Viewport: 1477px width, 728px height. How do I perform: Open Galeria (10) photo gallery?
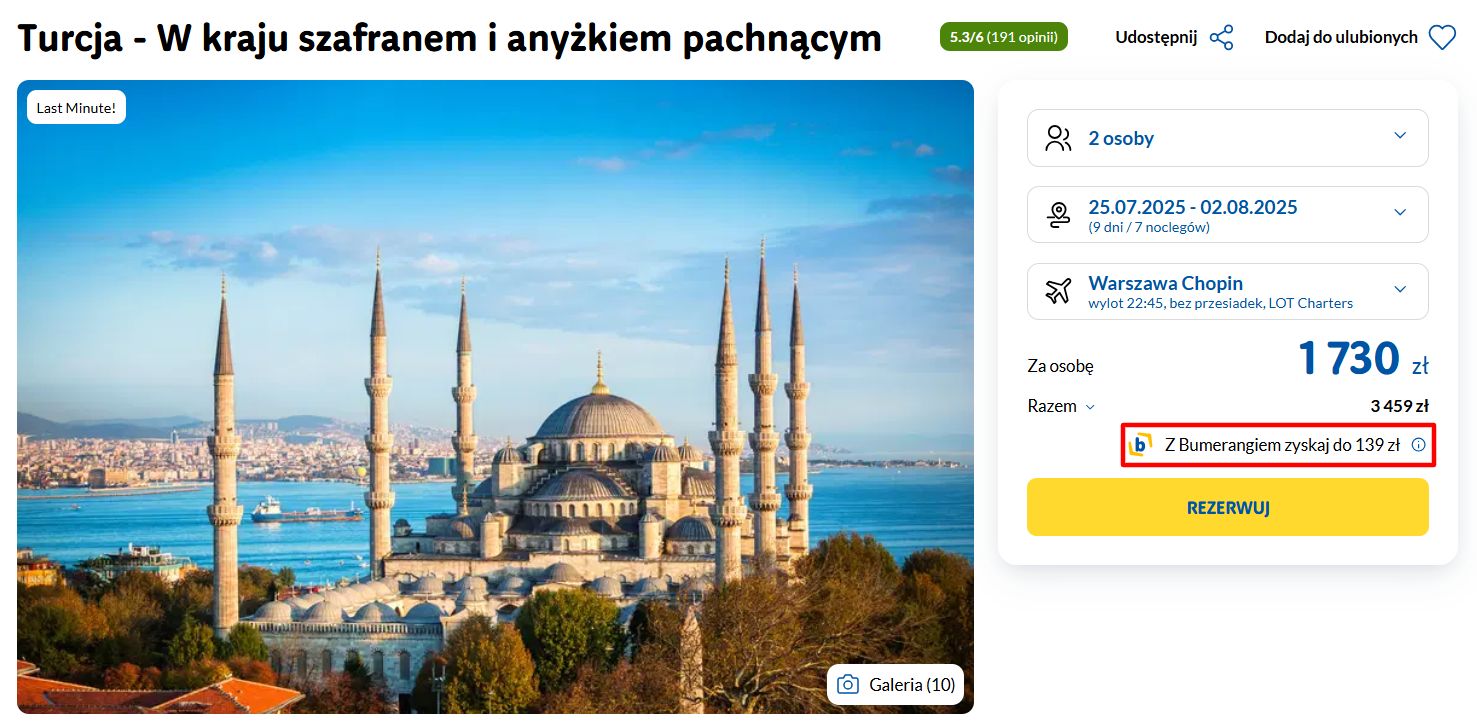[895, 685]
